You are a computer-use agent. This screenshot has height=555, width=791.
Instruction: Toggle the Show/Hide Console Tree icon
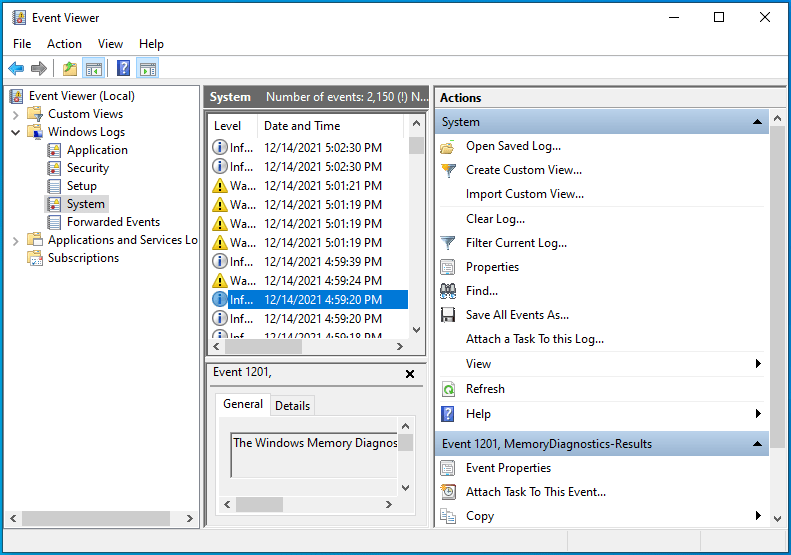(x=94, y=68)
